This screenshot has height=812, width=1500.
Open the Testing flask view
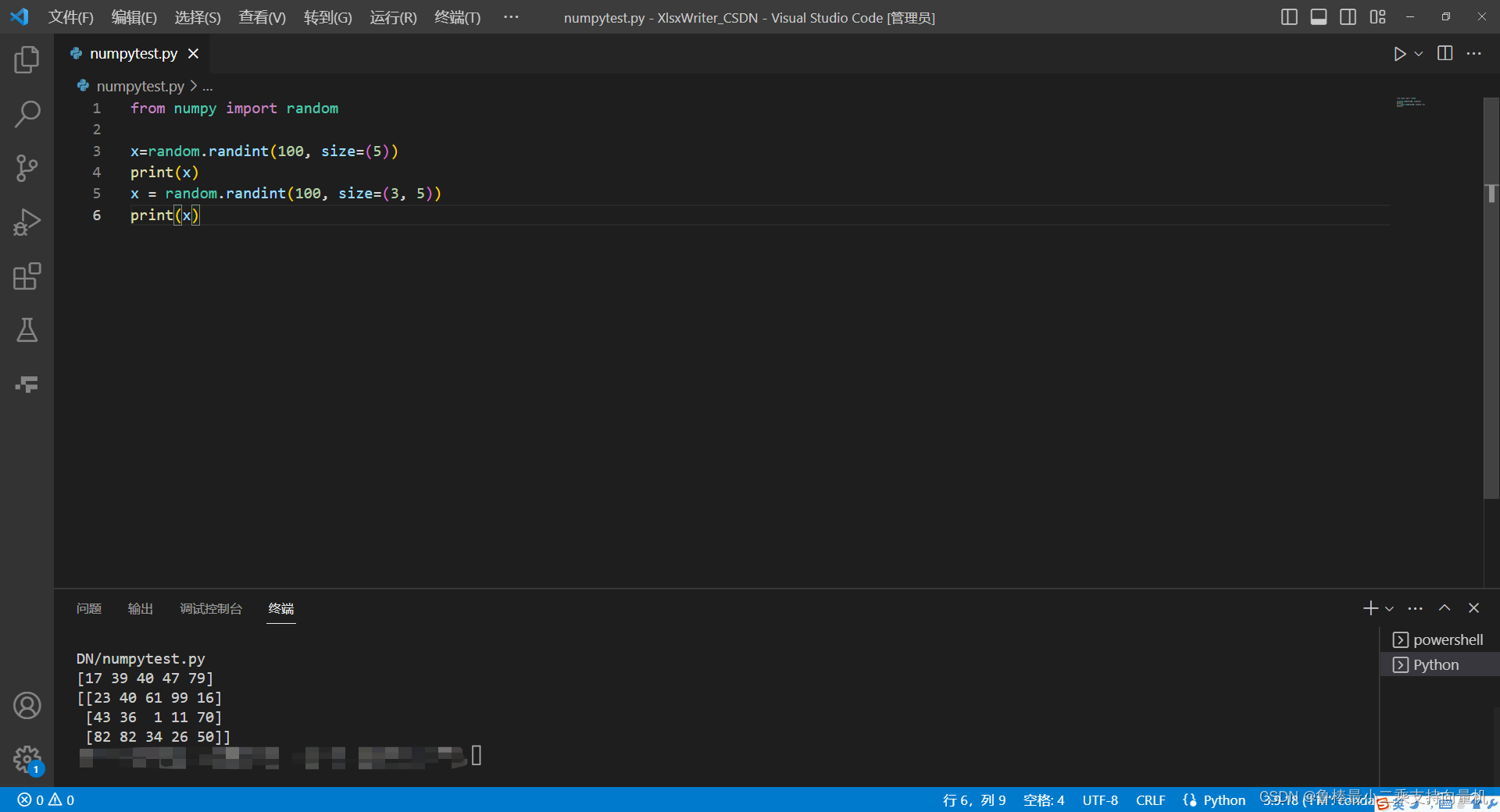coord(27,330)
